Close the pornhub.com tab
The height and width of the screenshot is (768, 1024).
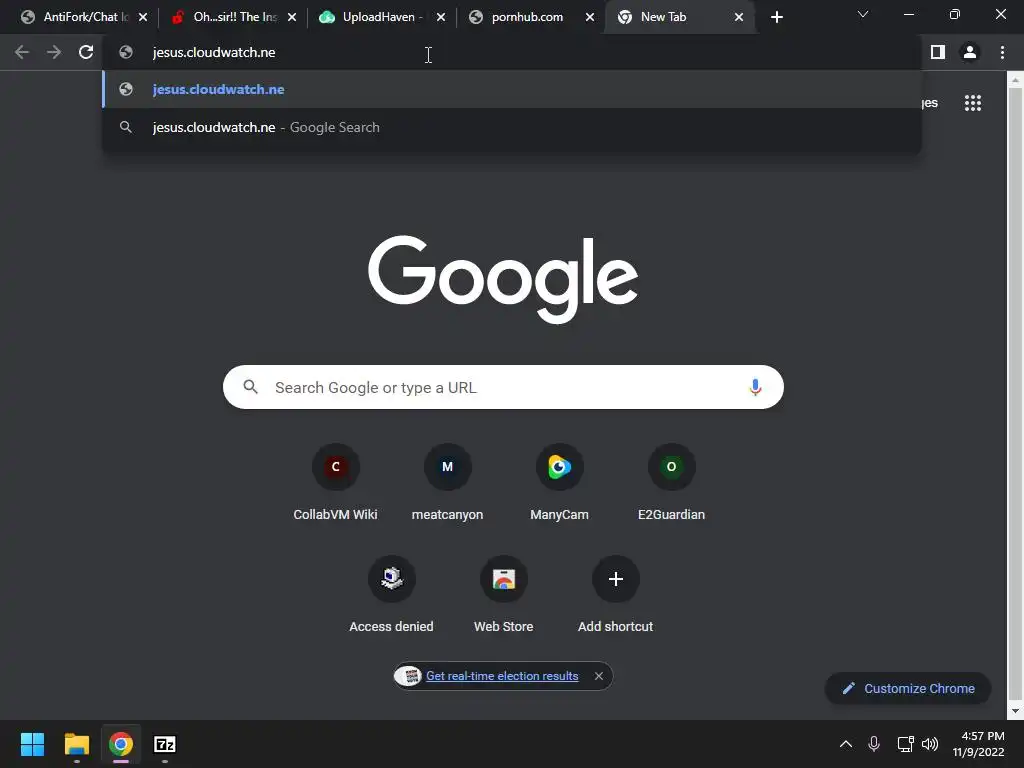590,18
